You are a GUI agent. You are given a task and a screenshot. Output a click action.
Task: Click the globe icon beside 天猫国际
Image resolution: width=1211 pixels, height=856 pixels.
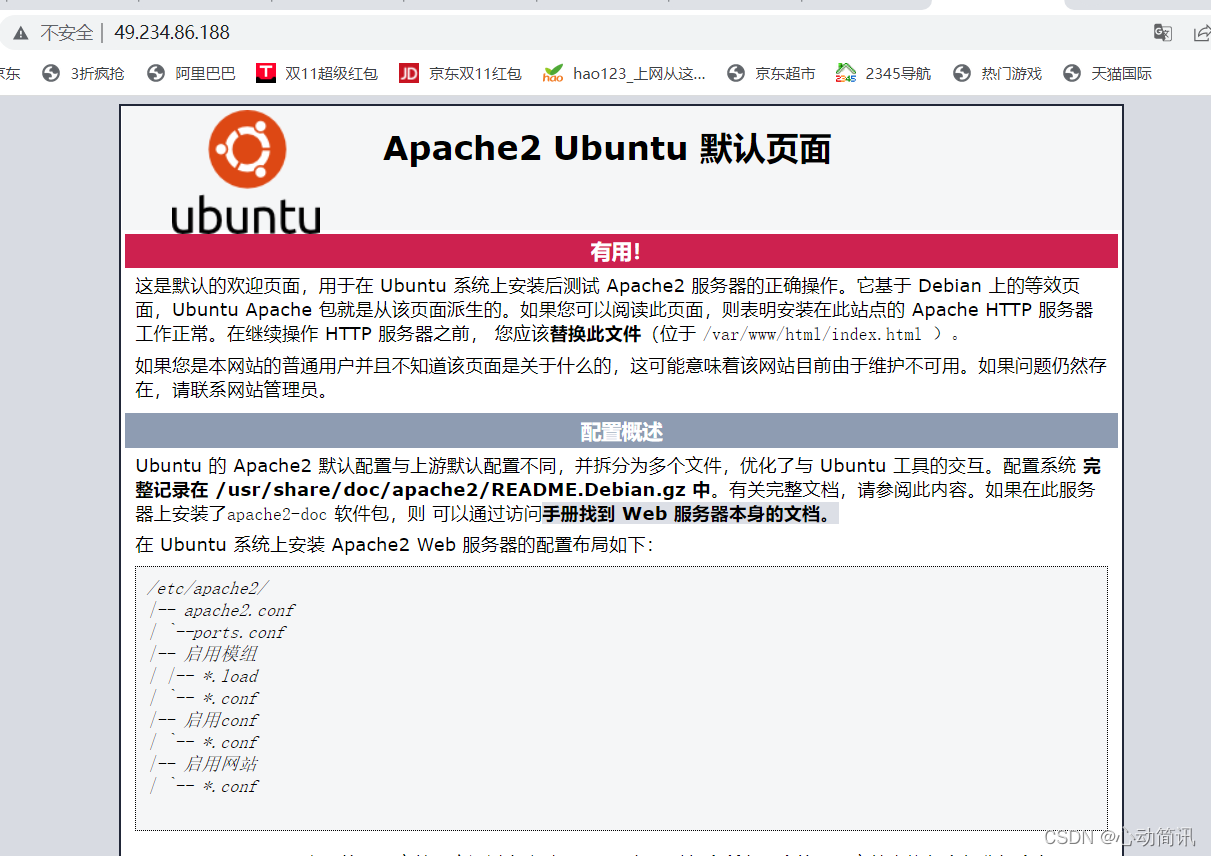[1072, 73]
